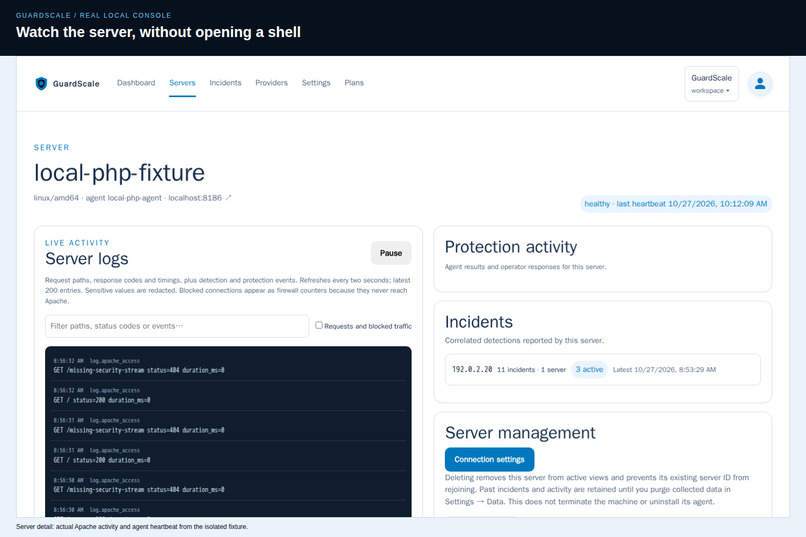Screen dimensions: 806x537
Task: Click the '11 incidents · 1 server' text
Action: 532,369
